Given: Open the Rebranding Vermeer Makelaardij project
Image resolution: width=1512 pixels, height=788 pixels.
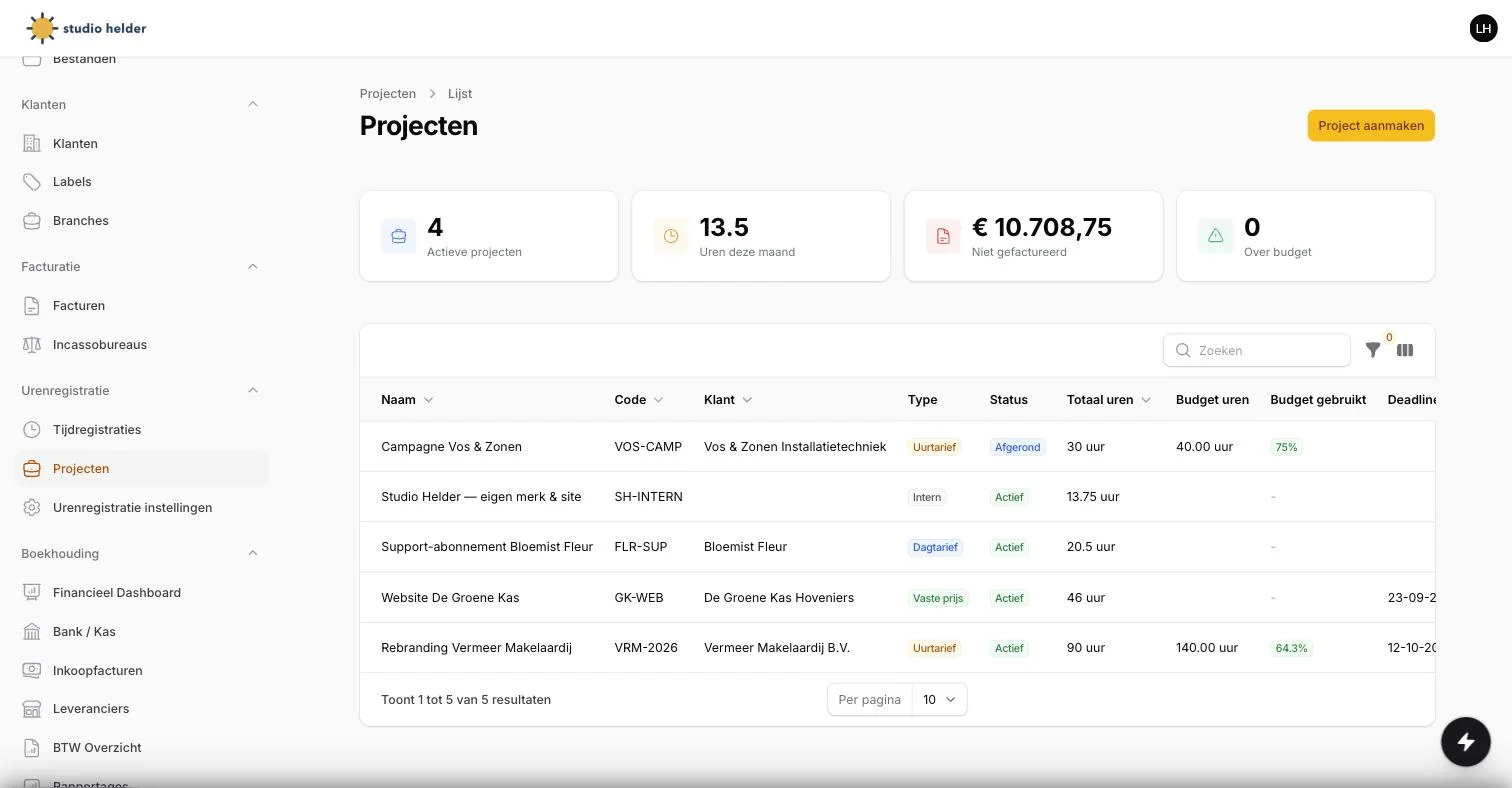Looking at the screenshot, I should click(x=476, y=648).
